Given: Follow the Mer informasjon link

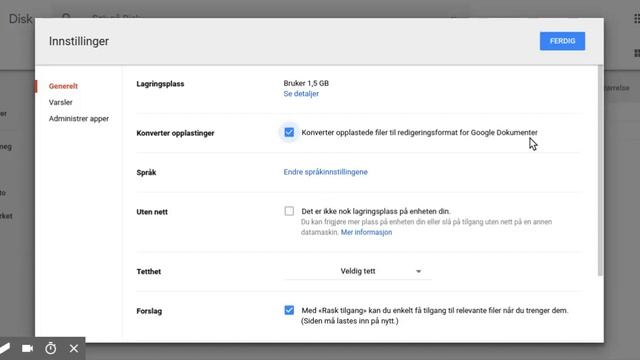Looking at the screenshot, I should click(367, 232).
